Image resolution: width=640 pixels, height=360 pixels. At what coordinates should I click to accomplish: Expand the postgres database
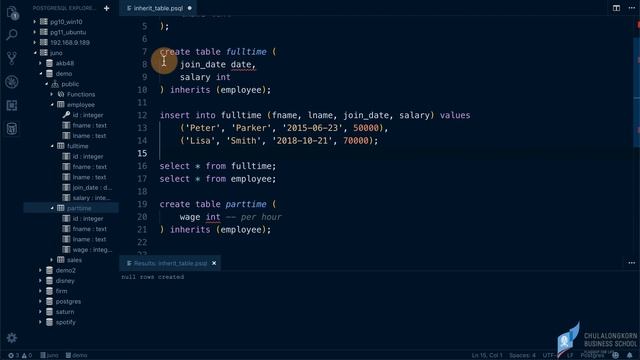pos(40,302)
